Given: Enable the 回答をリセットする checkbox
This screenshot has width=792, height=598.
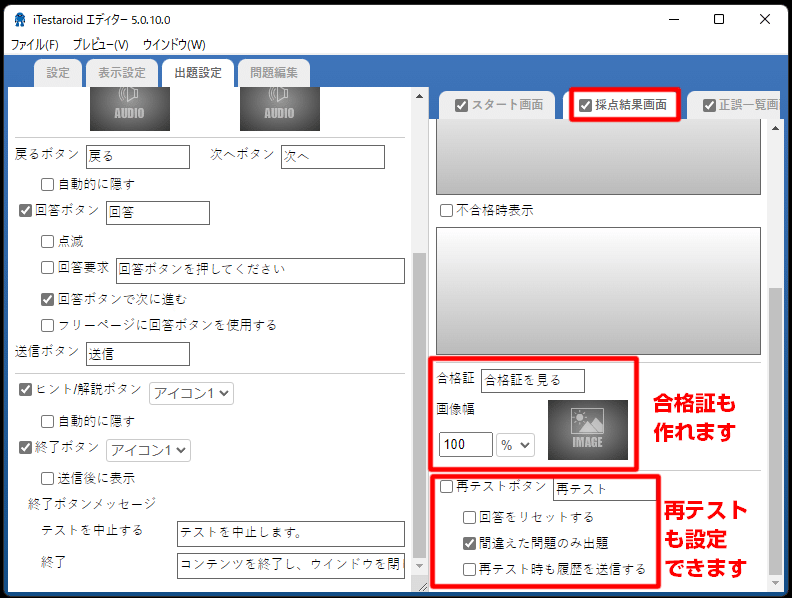Looking at the screenshot, I should [469, 517].
